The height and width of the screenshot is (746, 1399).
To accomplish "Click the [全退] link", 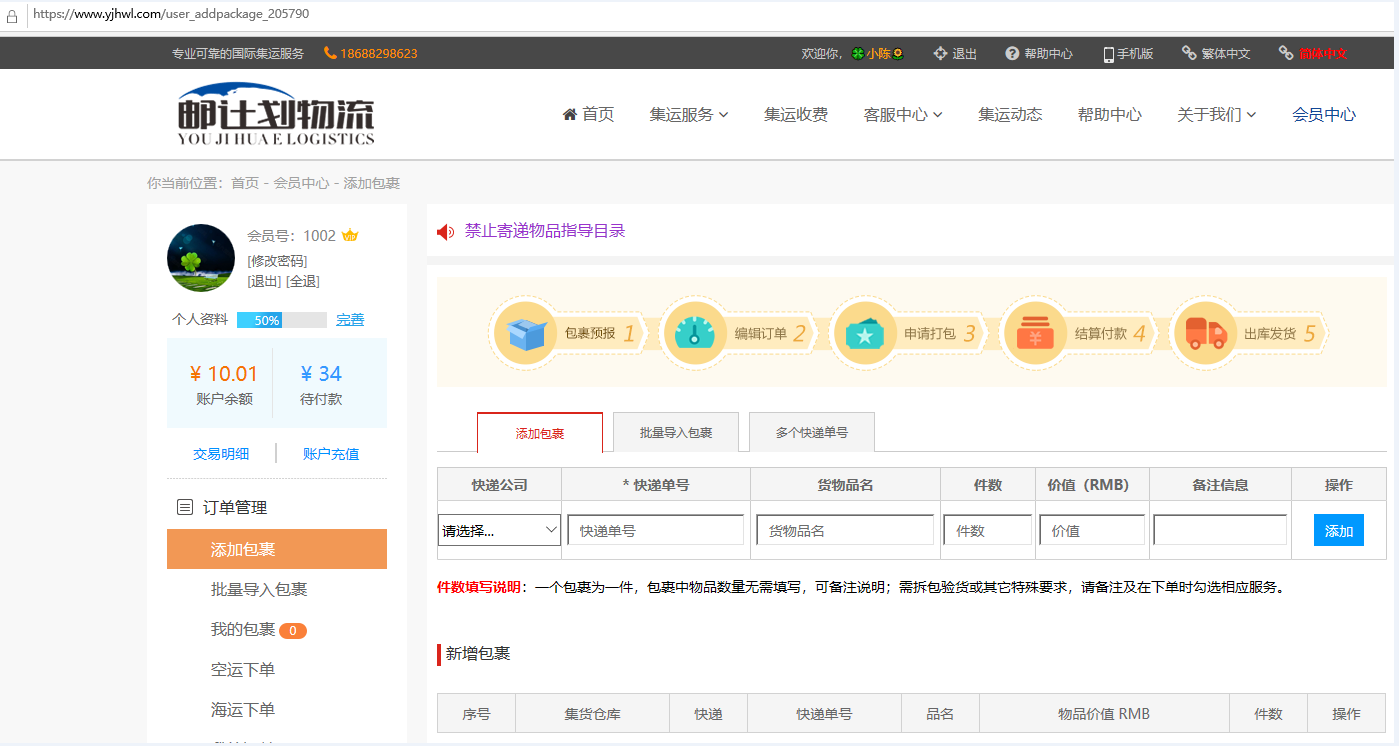I will pos(303,282).
